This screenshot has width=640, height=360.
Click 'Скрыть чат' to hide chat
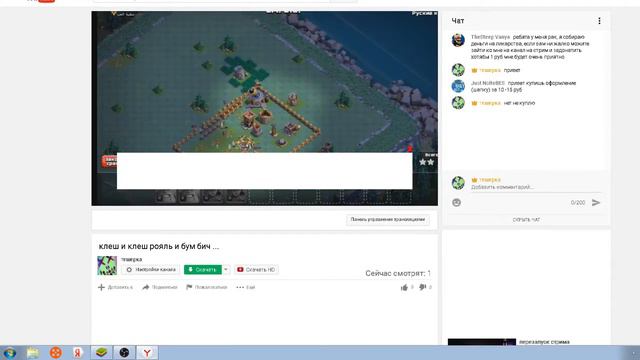[526, 220]
